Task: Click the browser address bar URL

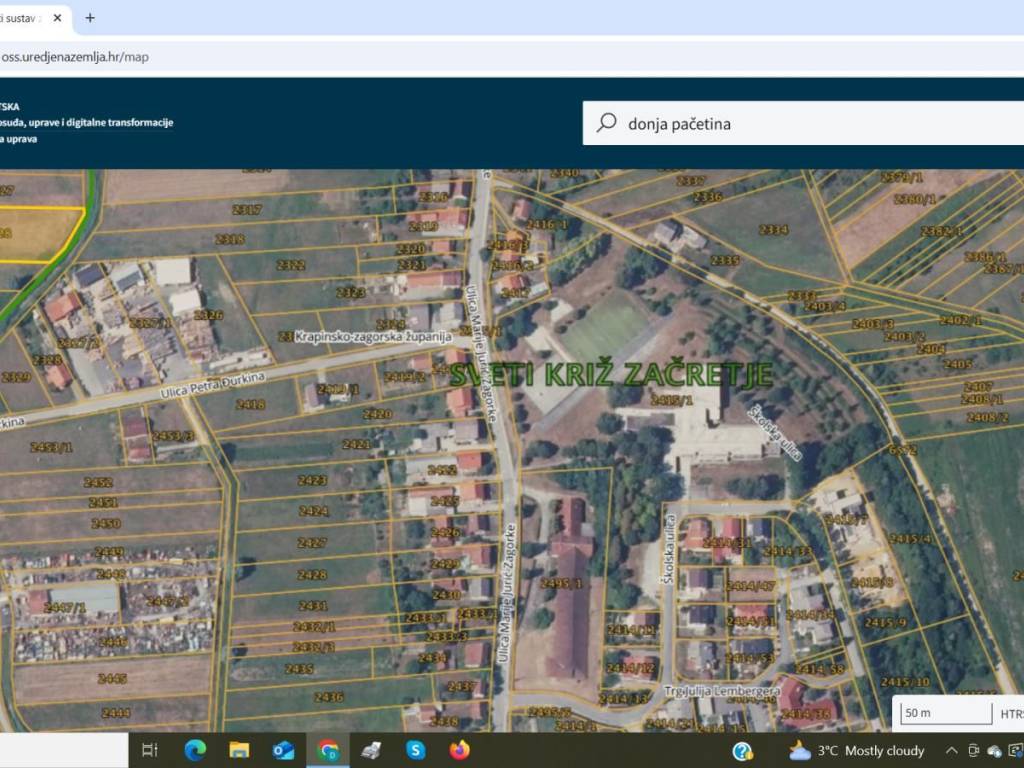Action: [75, 57]
